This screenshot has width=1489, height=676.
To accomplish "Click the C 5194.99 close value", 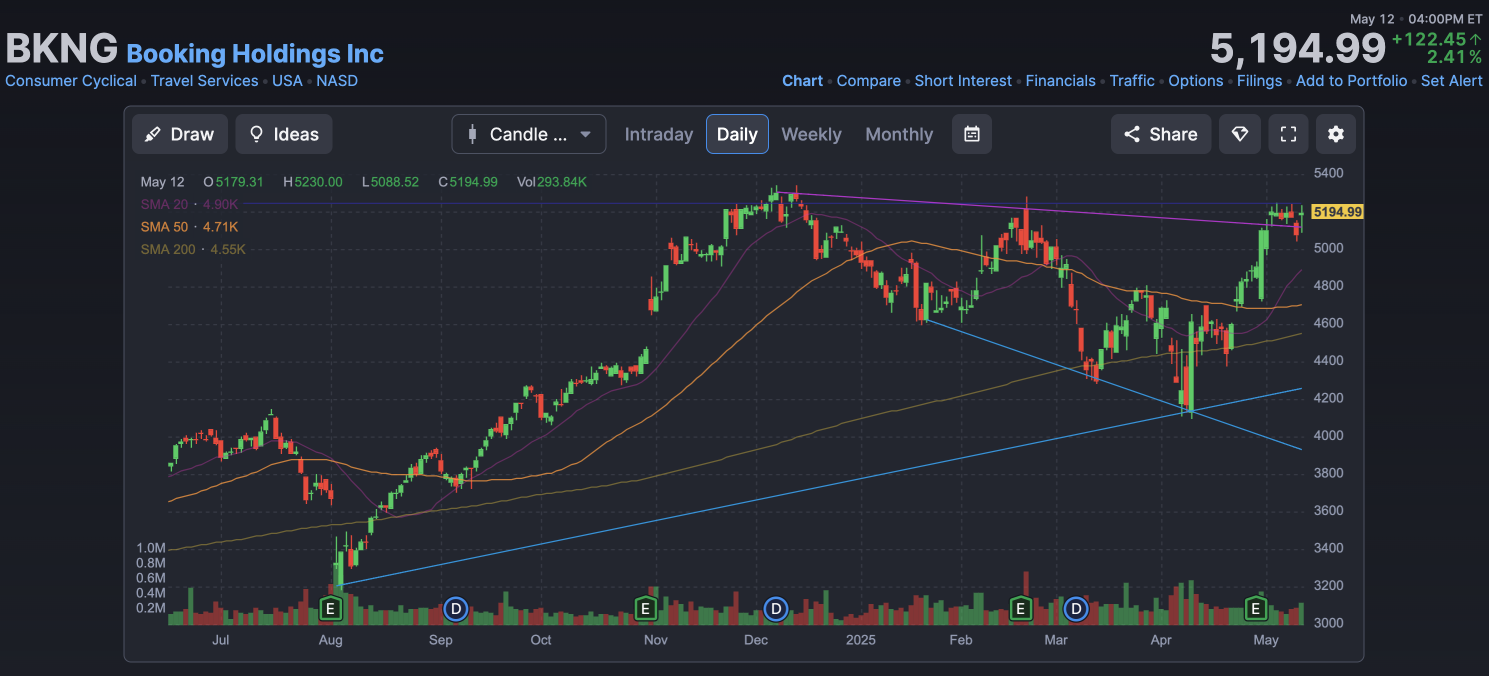I will 468,182.
